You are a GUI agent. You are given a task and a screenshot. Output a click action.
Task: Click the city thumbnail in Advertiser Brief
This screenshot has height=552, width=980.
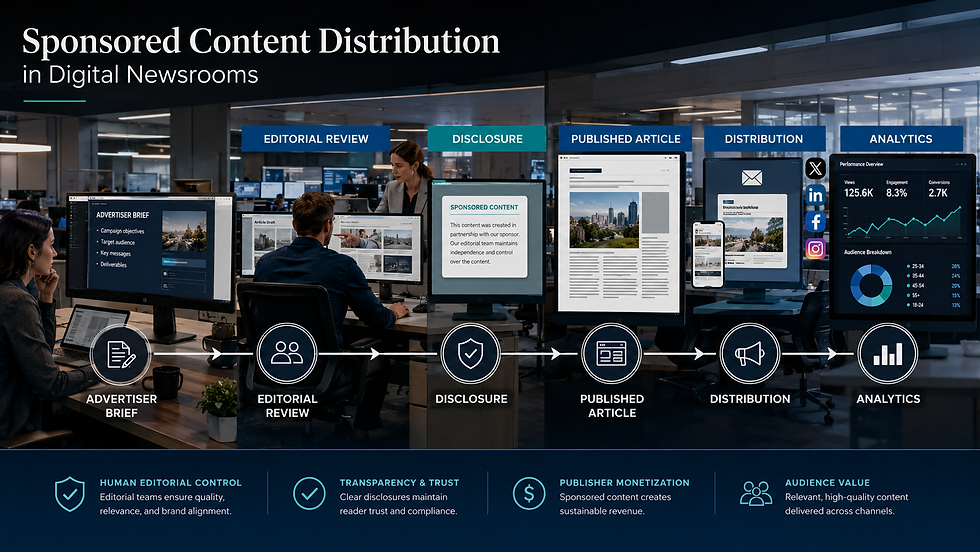pos(184,231)
